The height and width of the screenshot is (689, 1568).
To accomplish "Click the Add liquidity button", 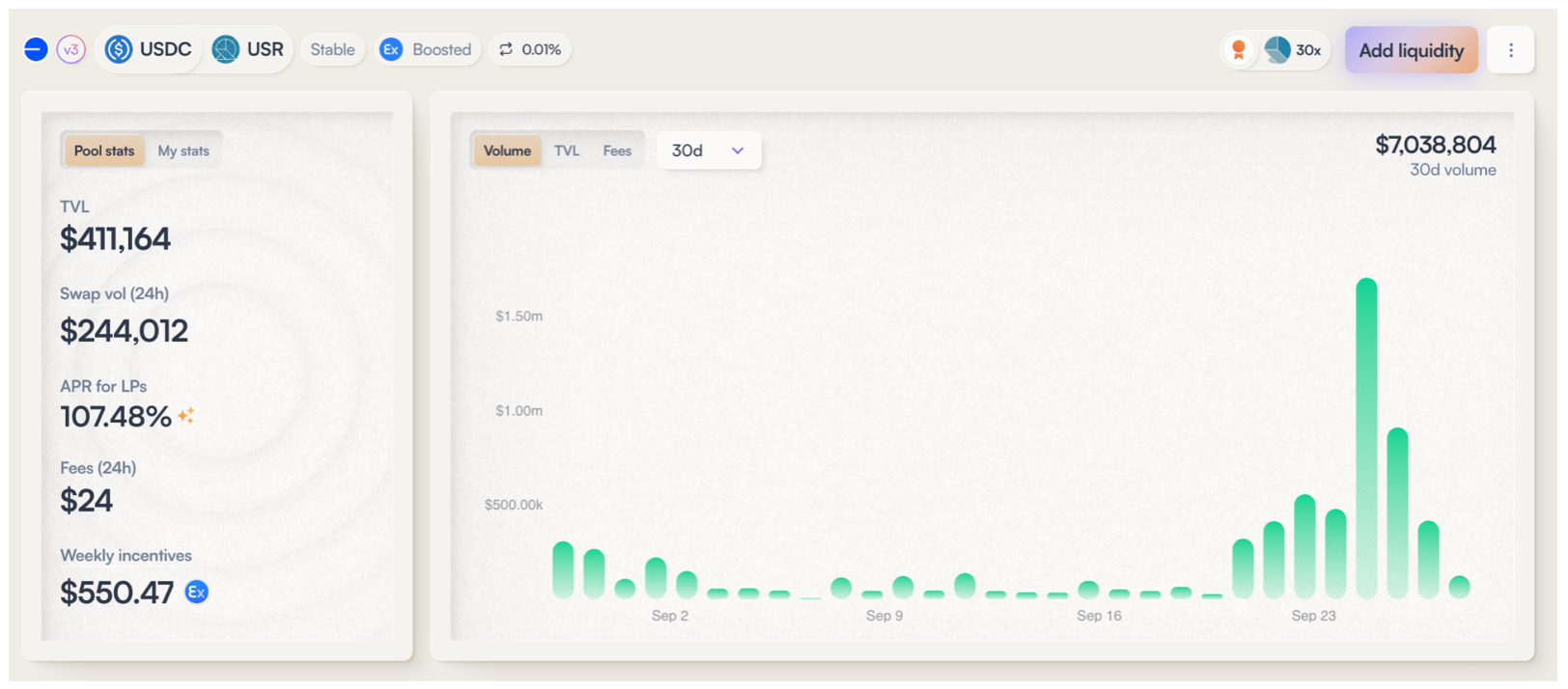I will pos(1411,50).
